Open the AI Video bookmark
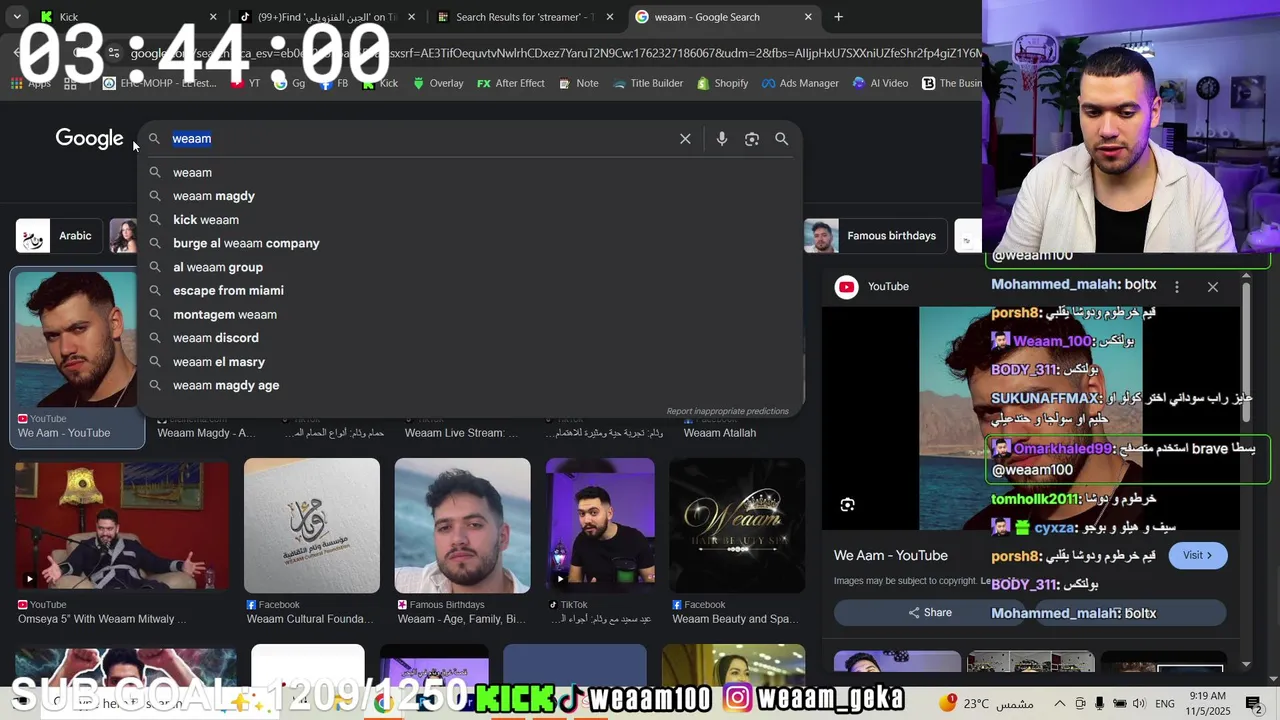This screenshot has width=1280, height=720. (x=880, y=83)
